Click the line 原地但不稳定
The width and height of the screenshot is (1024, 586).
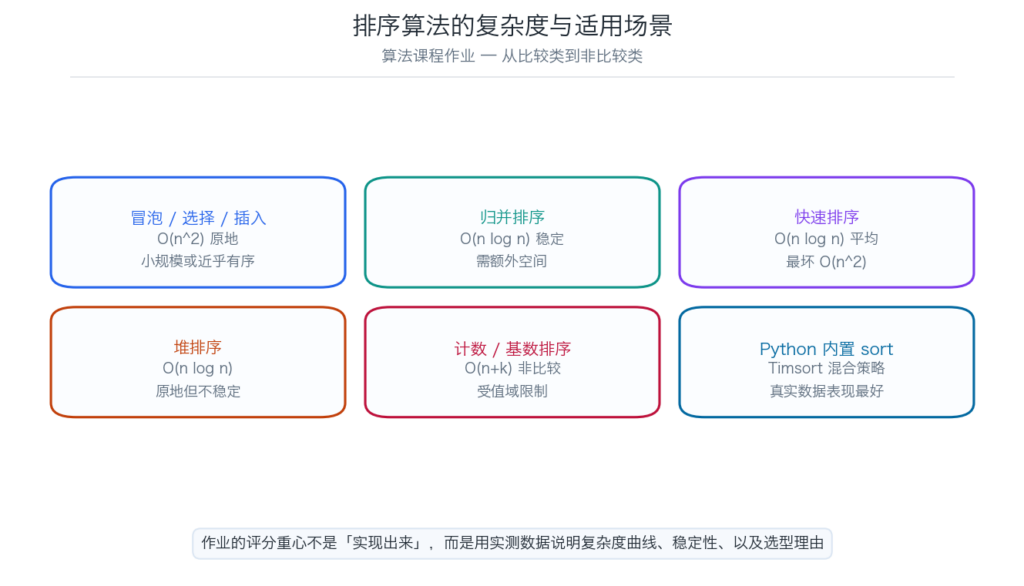pyautogui.click(x=198, y=391)
